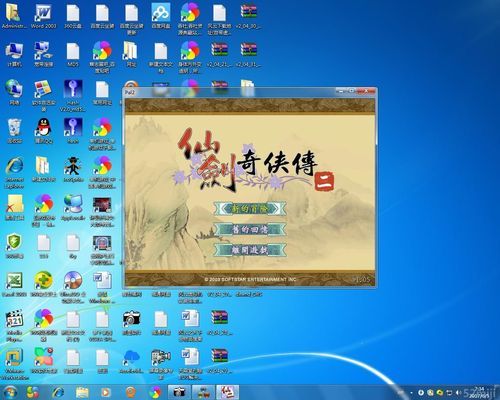Switch to the network app taskbar button

click(203, 392)
